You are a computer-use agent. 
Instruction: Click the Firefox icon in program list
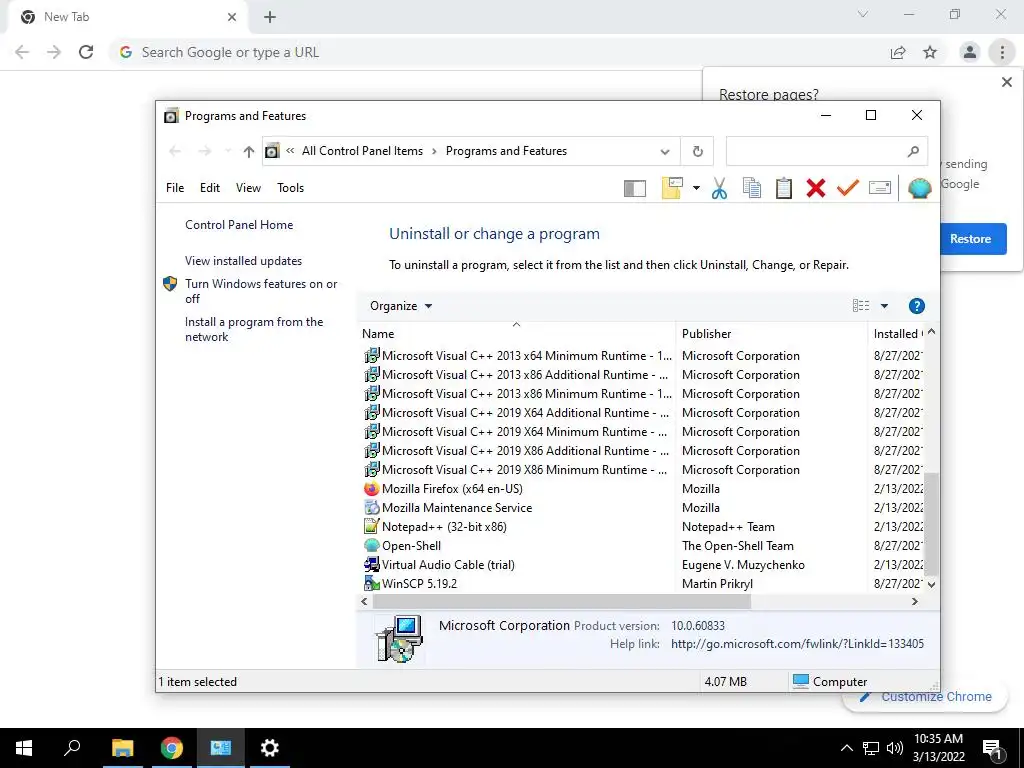point(372,488)
